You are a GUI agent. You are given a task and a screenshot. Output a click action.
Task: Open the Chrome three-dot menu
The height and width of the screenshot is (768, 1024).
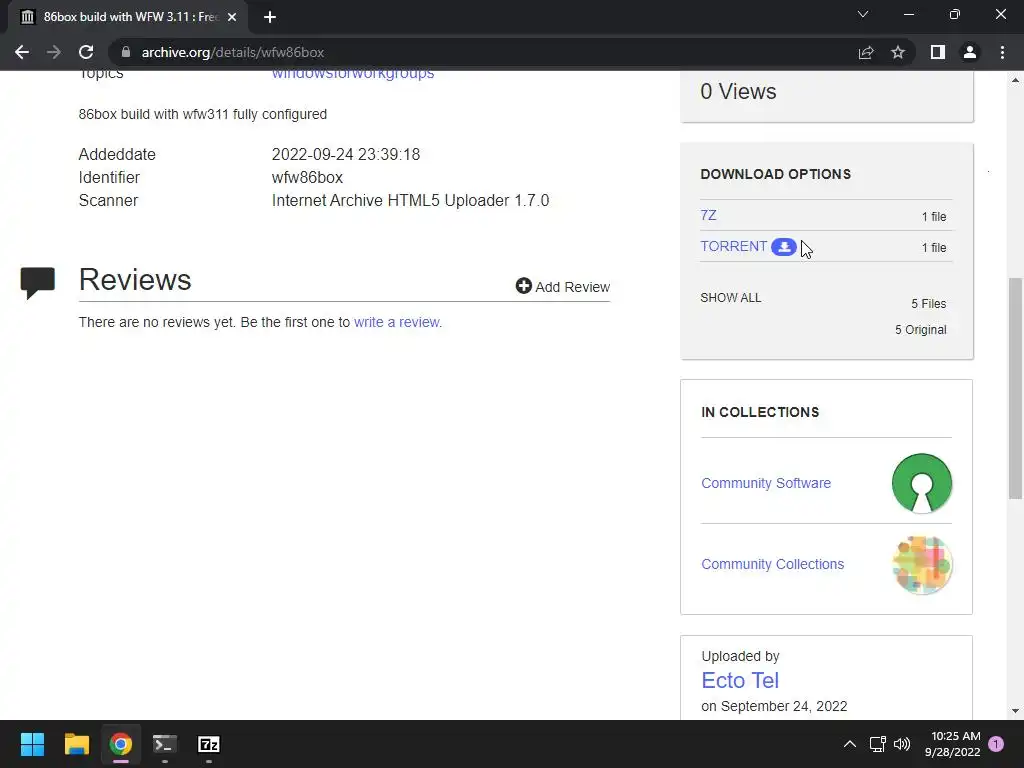point(1002,52)
